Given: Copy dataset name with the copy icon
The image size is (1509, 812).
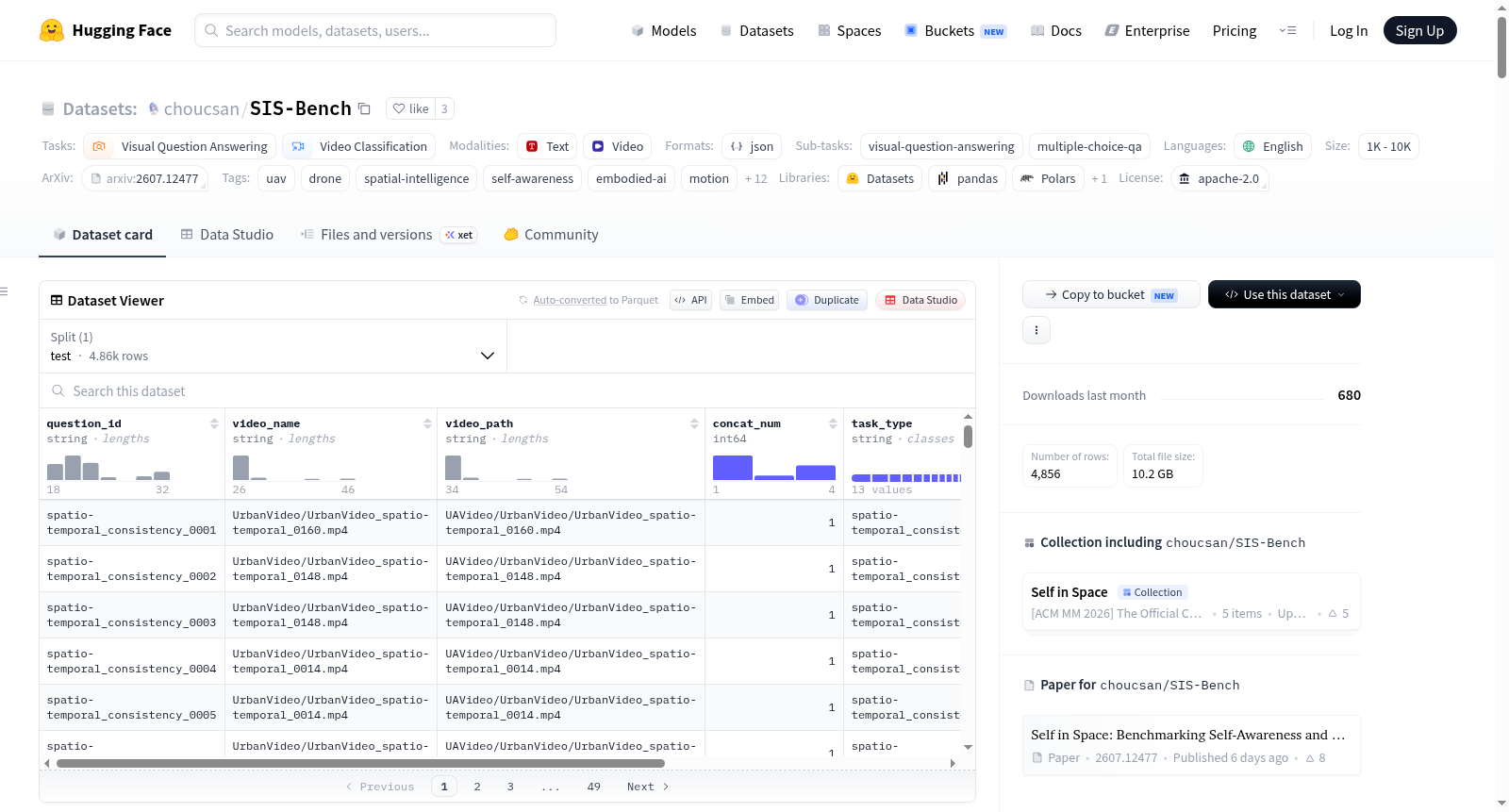Looking at the screenshot, I should (x=364, y=108).
